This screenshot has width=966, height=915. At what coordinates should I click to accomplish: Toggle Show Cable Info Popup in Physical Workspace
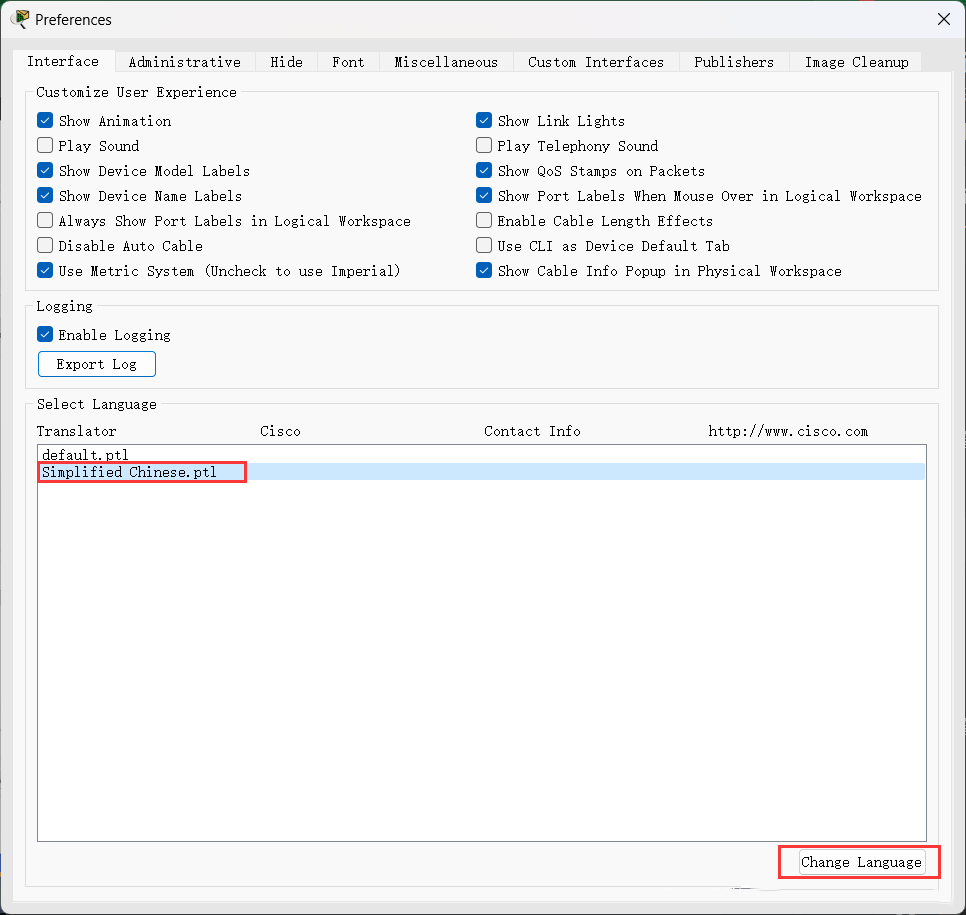click(x=484, y=270)
